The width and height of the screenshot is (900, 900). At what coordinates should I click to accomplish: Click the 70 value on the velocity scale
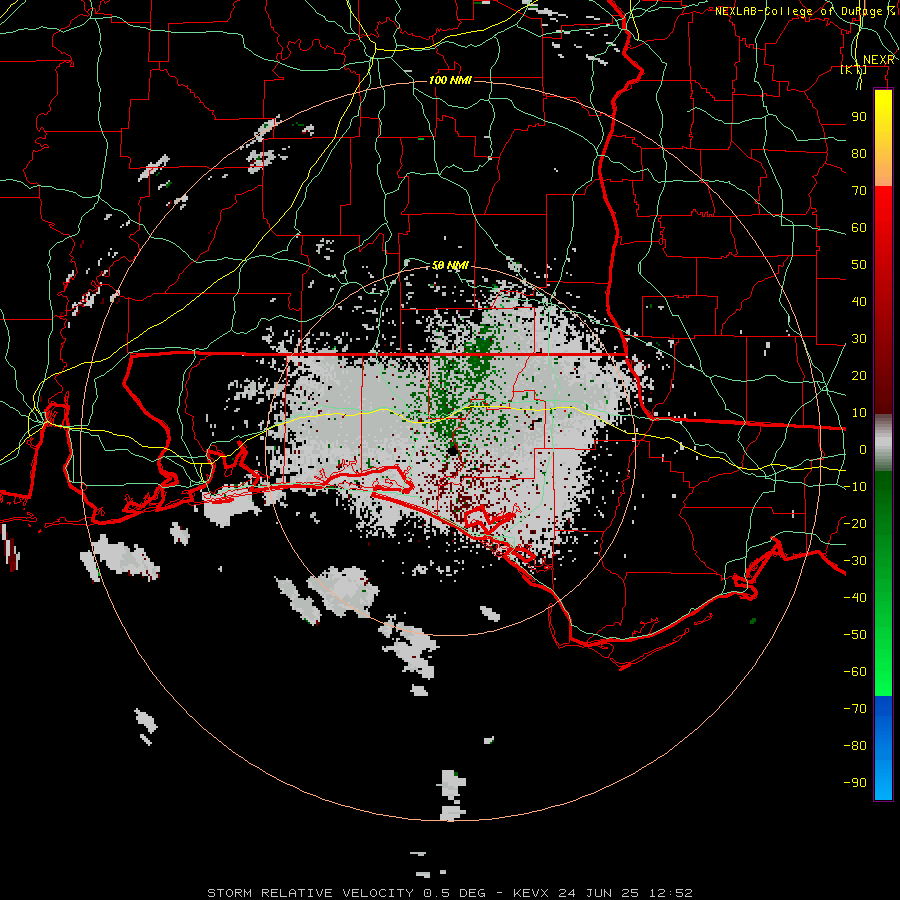point(859,191)
